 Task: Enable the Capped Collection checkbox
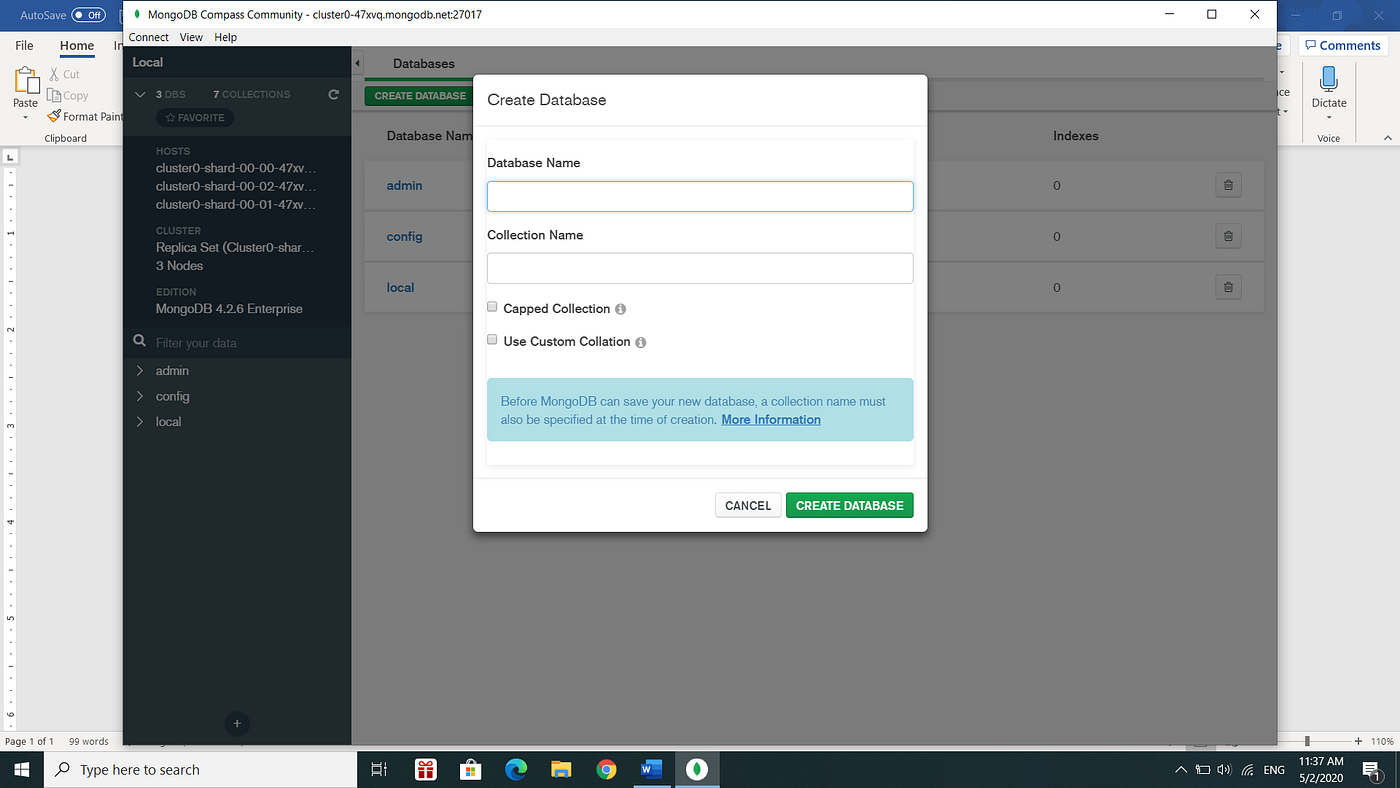coord(492,306)
